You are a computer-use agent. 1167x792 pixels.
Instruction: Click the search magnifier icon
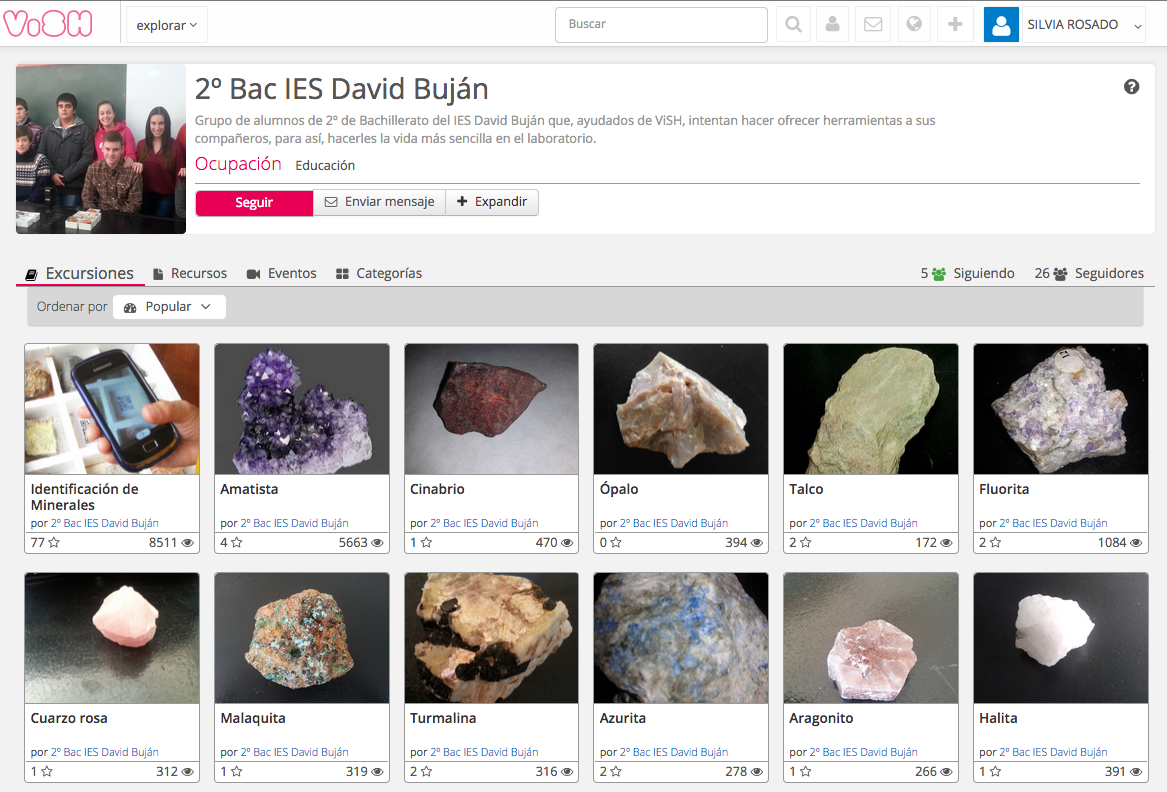click(793, 25)
